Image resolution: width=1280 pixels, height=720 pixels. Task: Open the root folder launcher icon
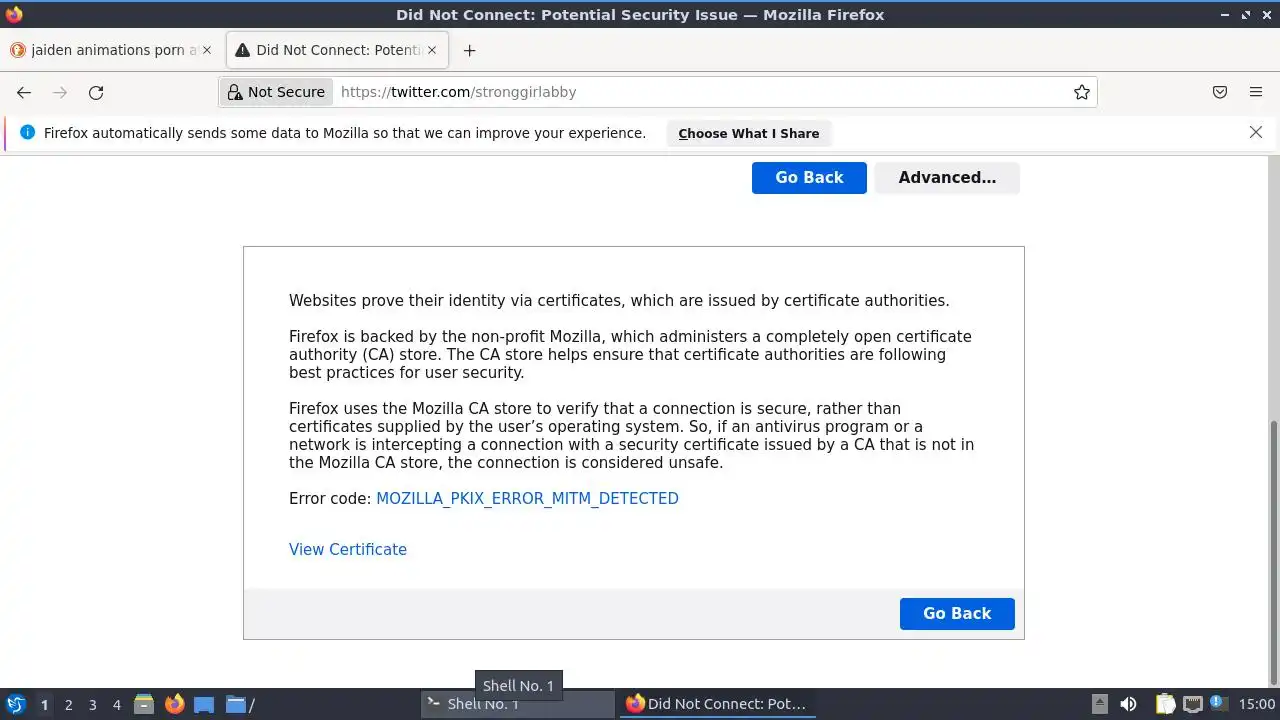pos(239,704)
